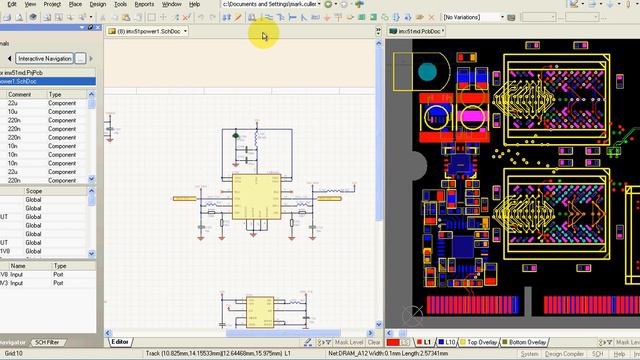Click the Cut icon in the toolbar
The image size is (640, 360).
(x=103, y=18)
